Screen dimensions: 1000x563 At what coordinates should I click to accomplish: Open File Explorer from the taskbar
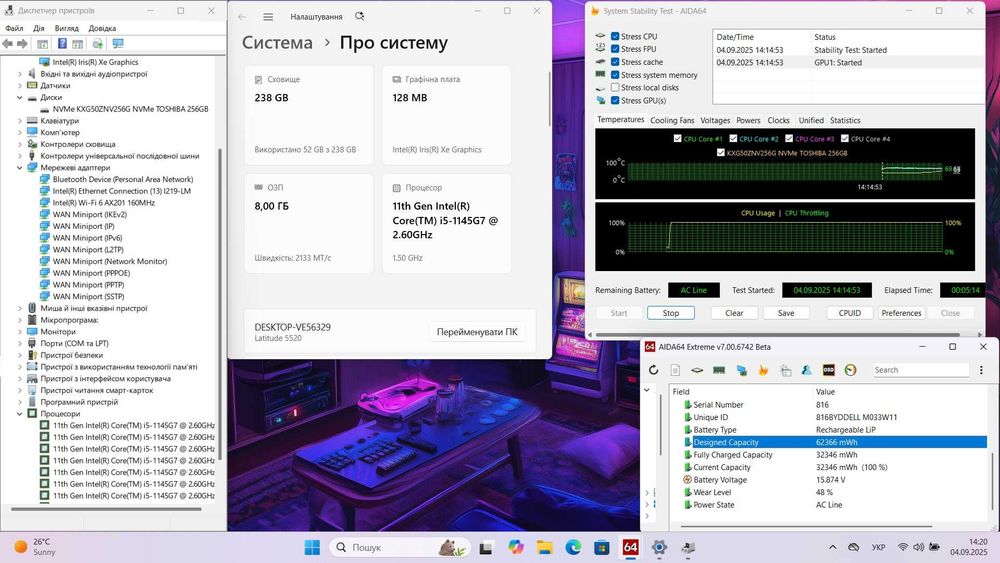[x=544, y=547]
